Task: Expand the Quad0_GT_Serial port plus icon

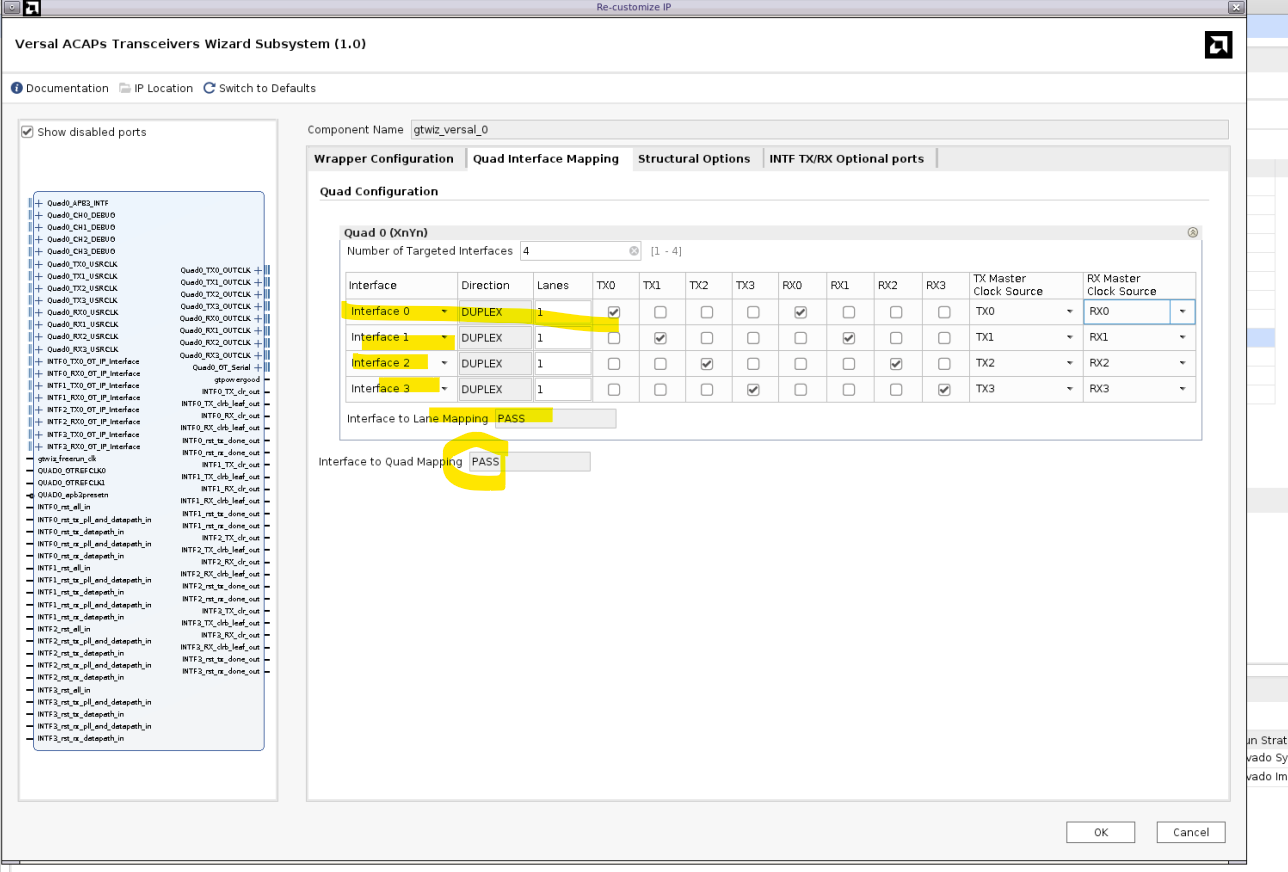Action: pyautogui.click(x=258, y=367)
